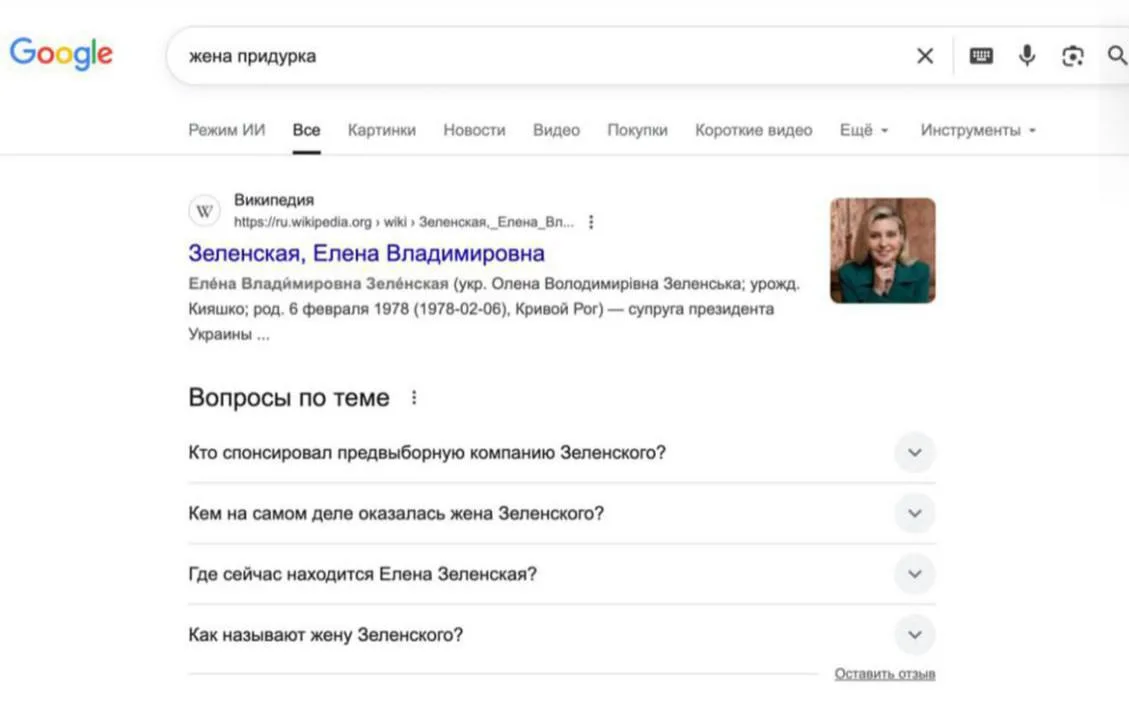Click the Wikipedia favicon of the result
This screenshot has height=717, width=1129.
tap(205, 211)
